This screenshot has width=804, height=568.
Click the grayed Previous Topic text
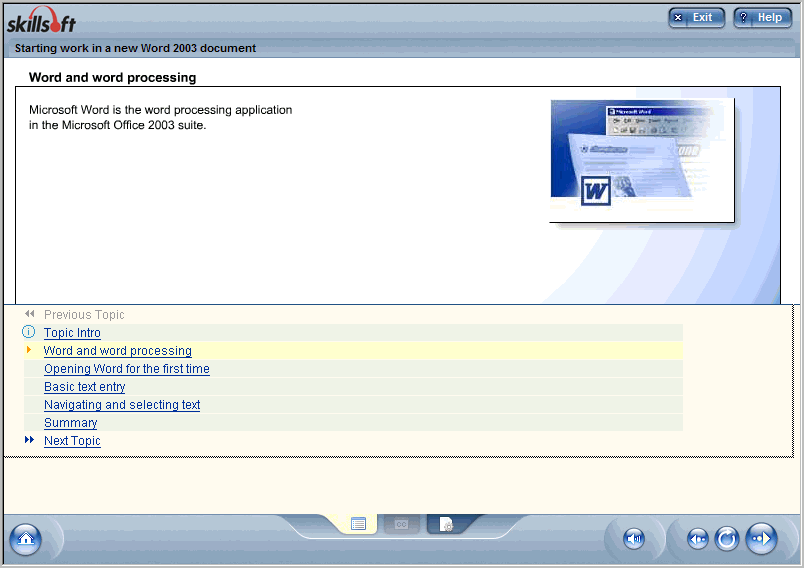pyautogui.click(x=84, y=315)
